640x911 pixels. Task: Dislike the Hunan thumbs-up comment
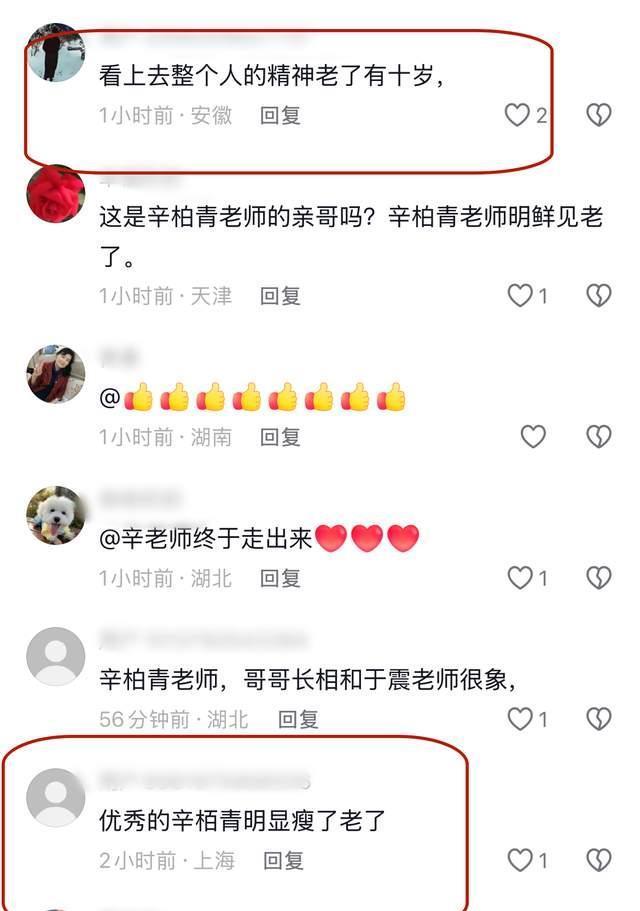[598, 436]
